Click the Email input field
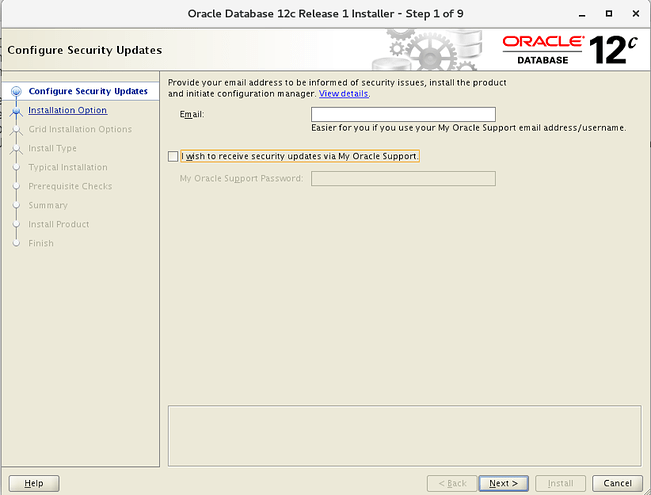 coord(403,114)
